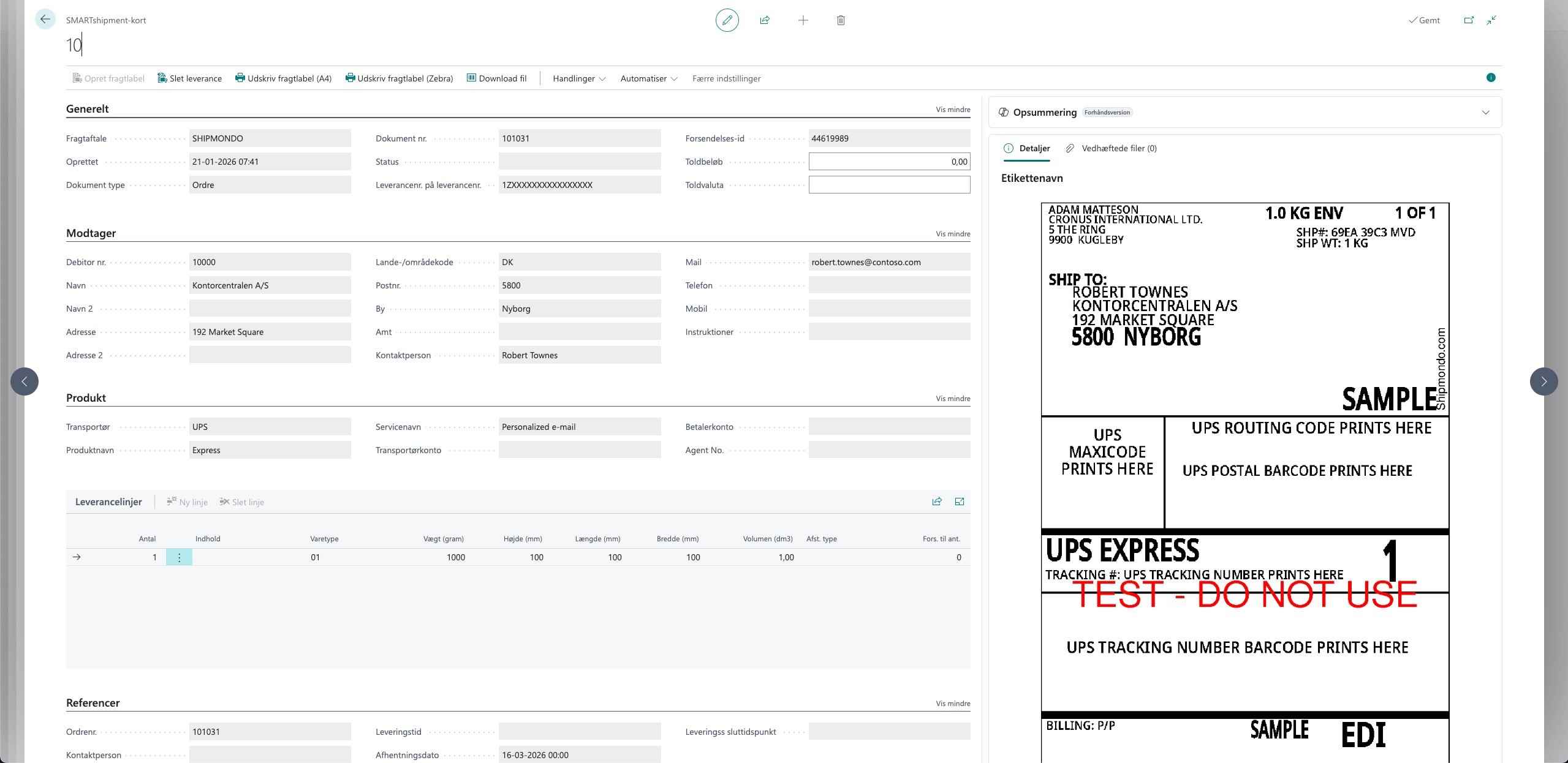This screenshot has width=1568, height=763.
Task: Click the pencil edit icon
Action: pos(727,20)
